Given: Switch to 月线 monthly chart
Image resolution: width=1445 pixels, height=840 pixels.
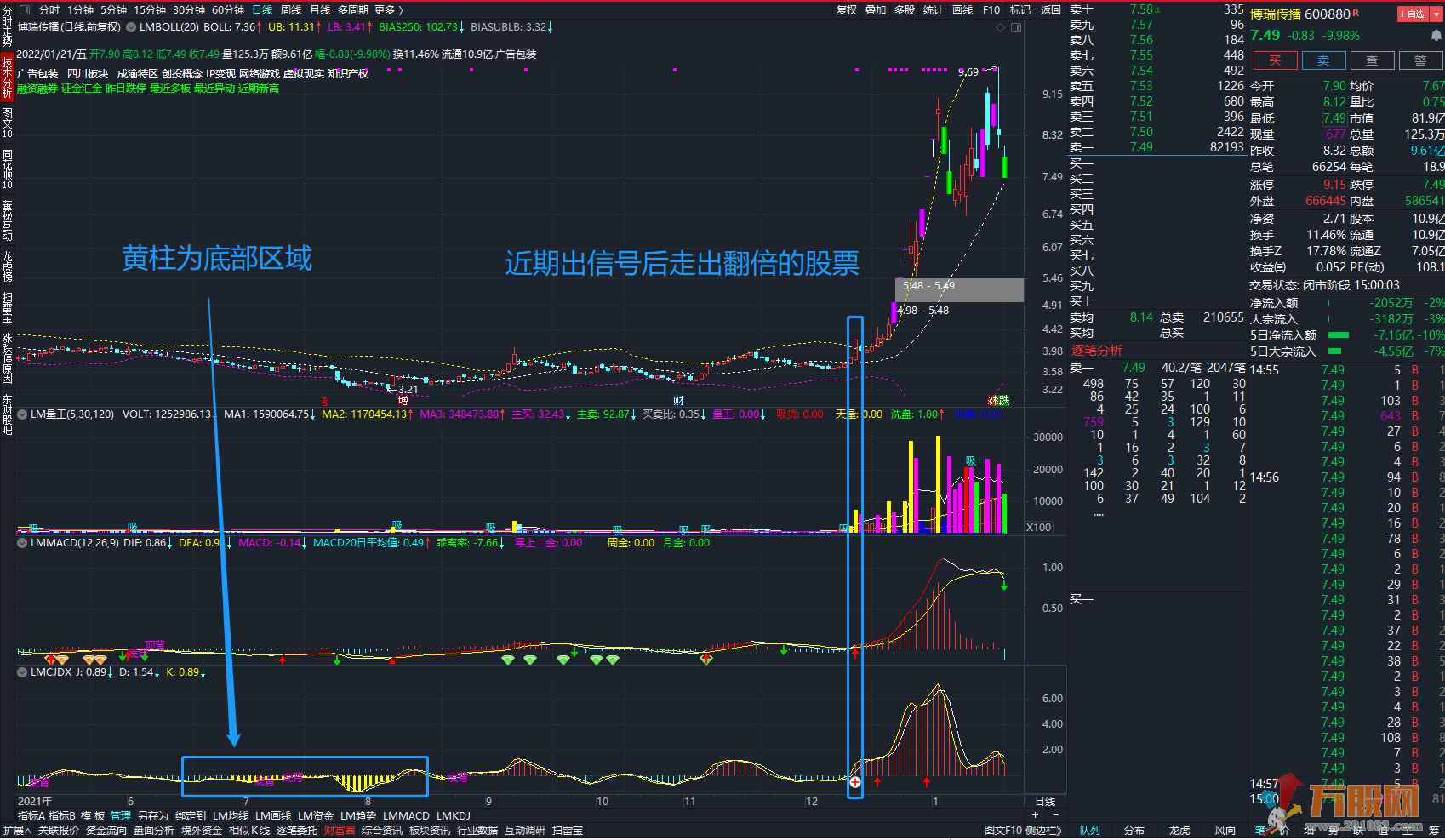Looking at the screenshot, I should [320, 10].
